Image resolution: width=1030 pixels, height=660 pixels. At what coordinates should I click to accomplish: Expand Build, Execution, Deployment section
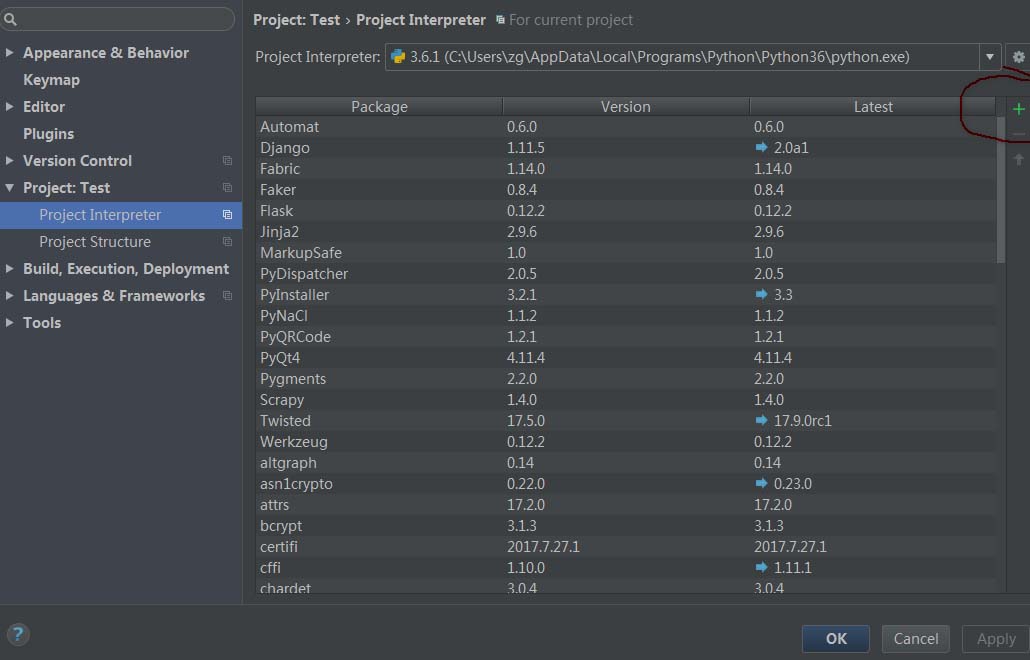coord(9,269)
